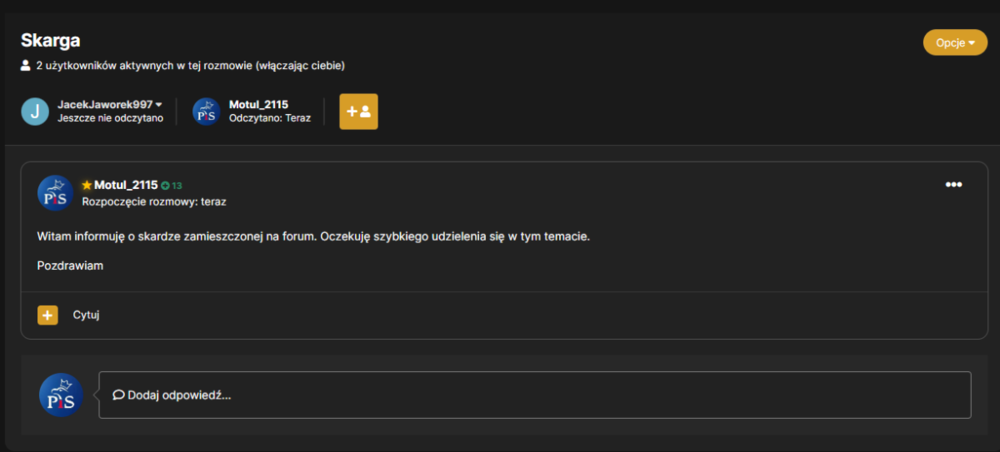Open Motul_2115 avatar in participants list

coord(207,112)
